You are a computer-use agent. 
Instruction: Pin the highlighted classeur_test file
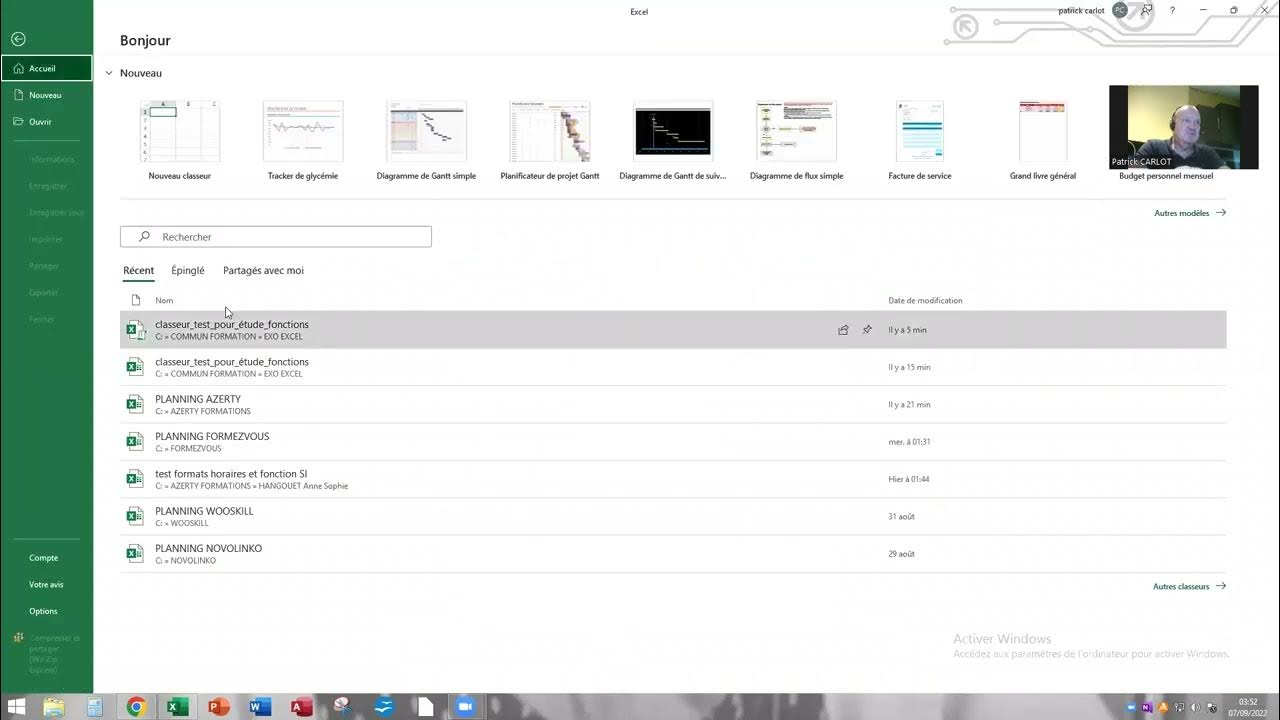tap(867, 330)
